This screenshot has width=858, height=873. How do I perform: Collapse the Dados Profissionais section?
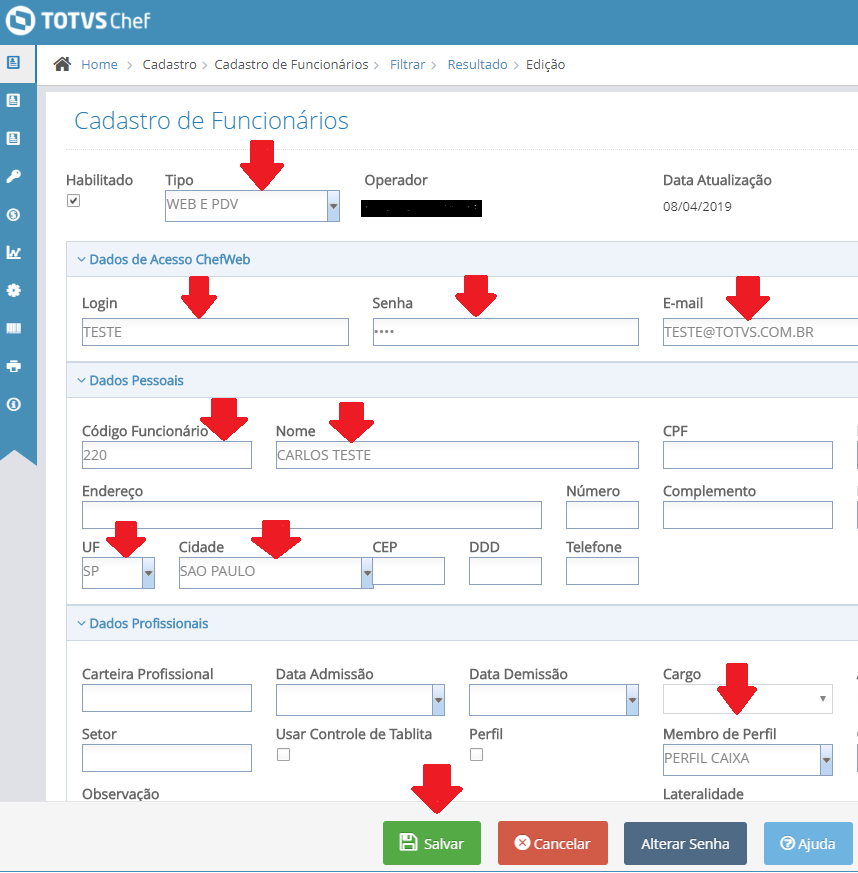(x=143, y=623)
